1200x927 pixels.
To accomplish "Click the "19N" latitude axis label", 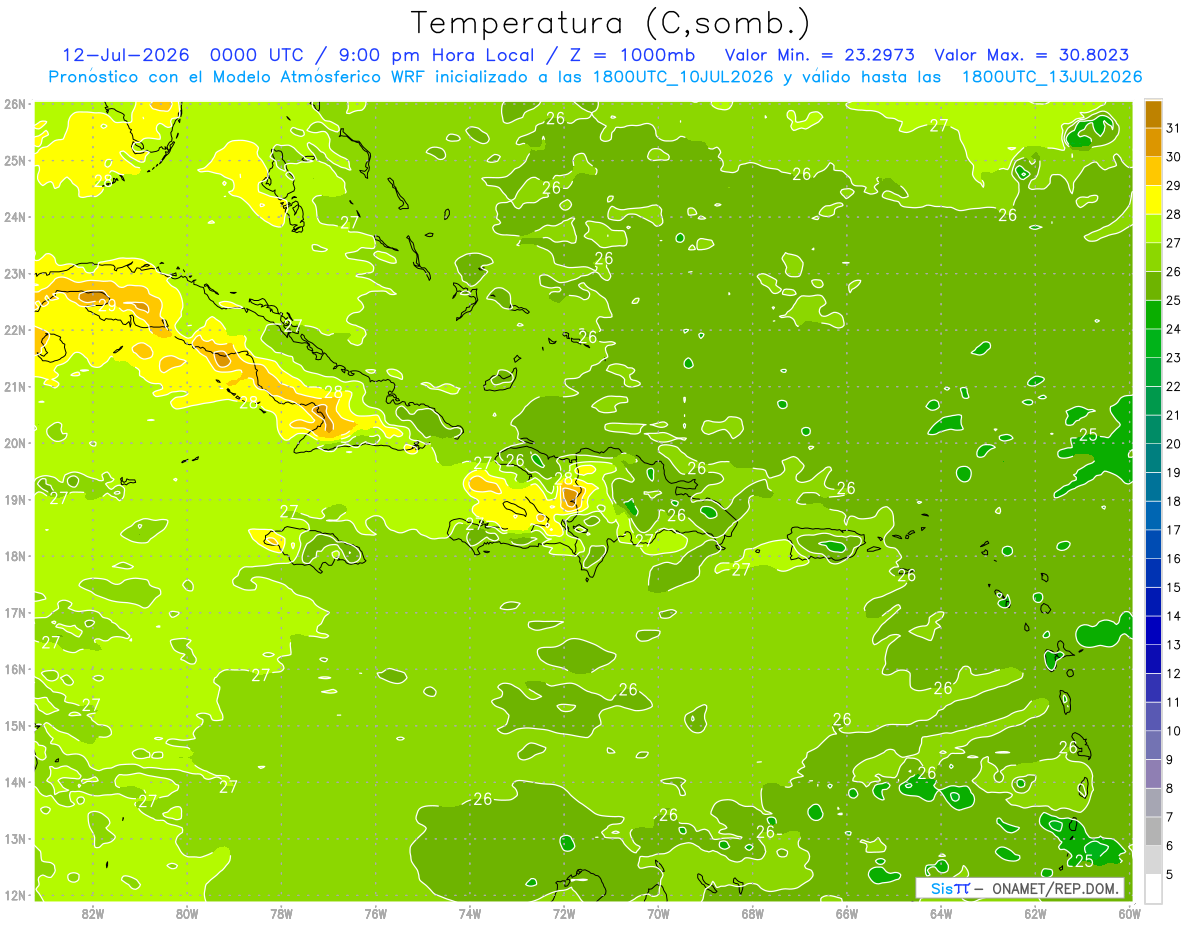I will pyautogui.click(x=14, y=499).
